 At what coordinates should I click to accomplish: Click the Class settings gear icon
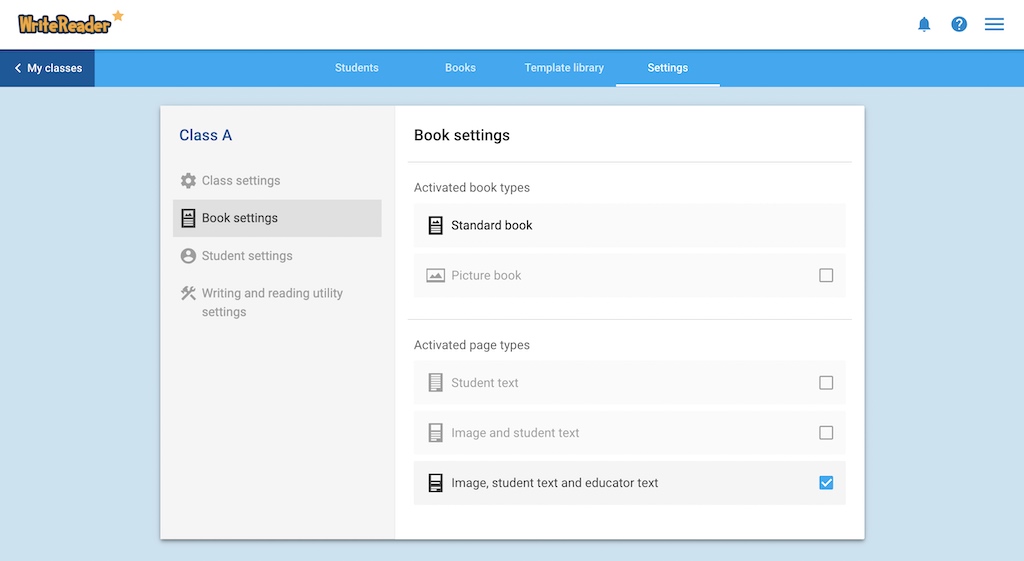pyautogui.click(x=188, y=180)
